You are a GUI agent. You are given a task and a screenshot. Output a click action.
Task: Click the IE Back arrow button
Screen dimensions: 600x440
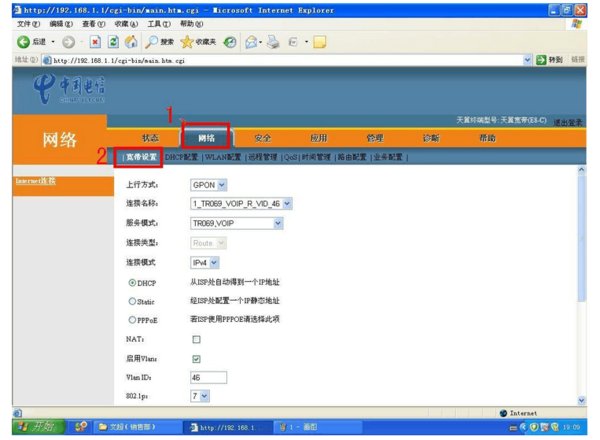[x=23, y=42]
